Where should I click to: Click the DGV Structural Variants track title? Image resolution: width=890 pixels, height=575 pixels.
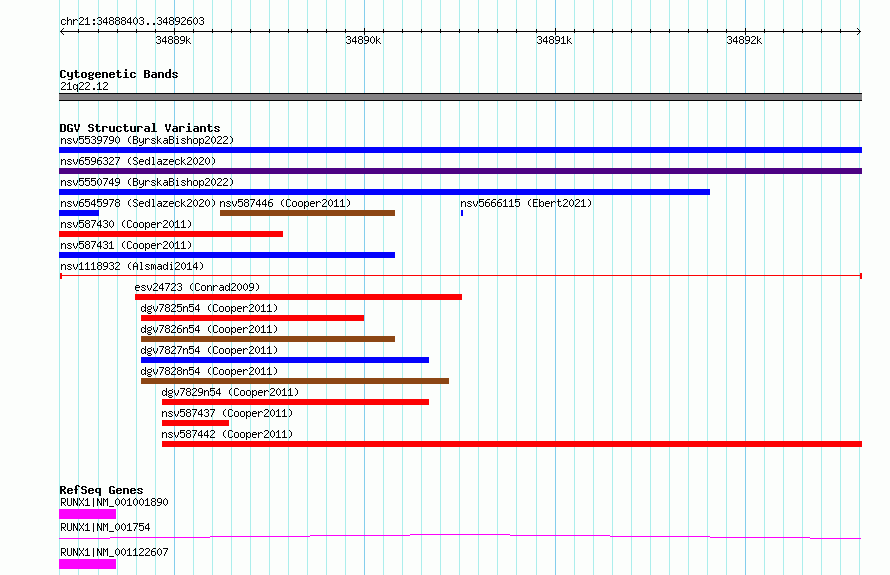click(140, 128)
